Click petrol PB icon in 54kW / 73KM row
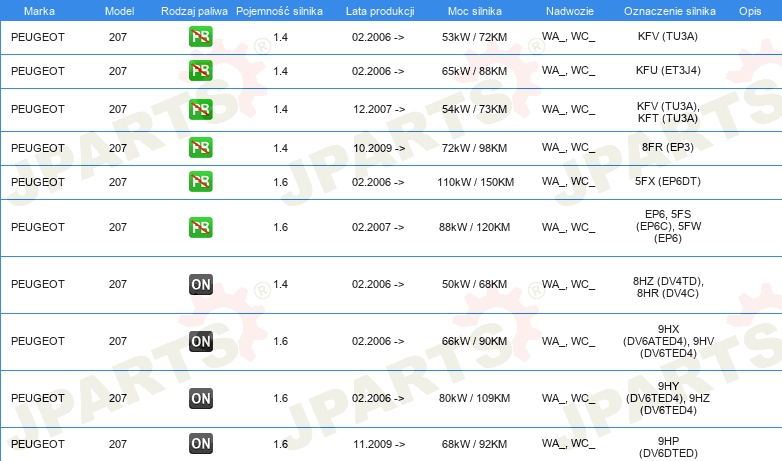The image size is (782, 461). [200, 109]
